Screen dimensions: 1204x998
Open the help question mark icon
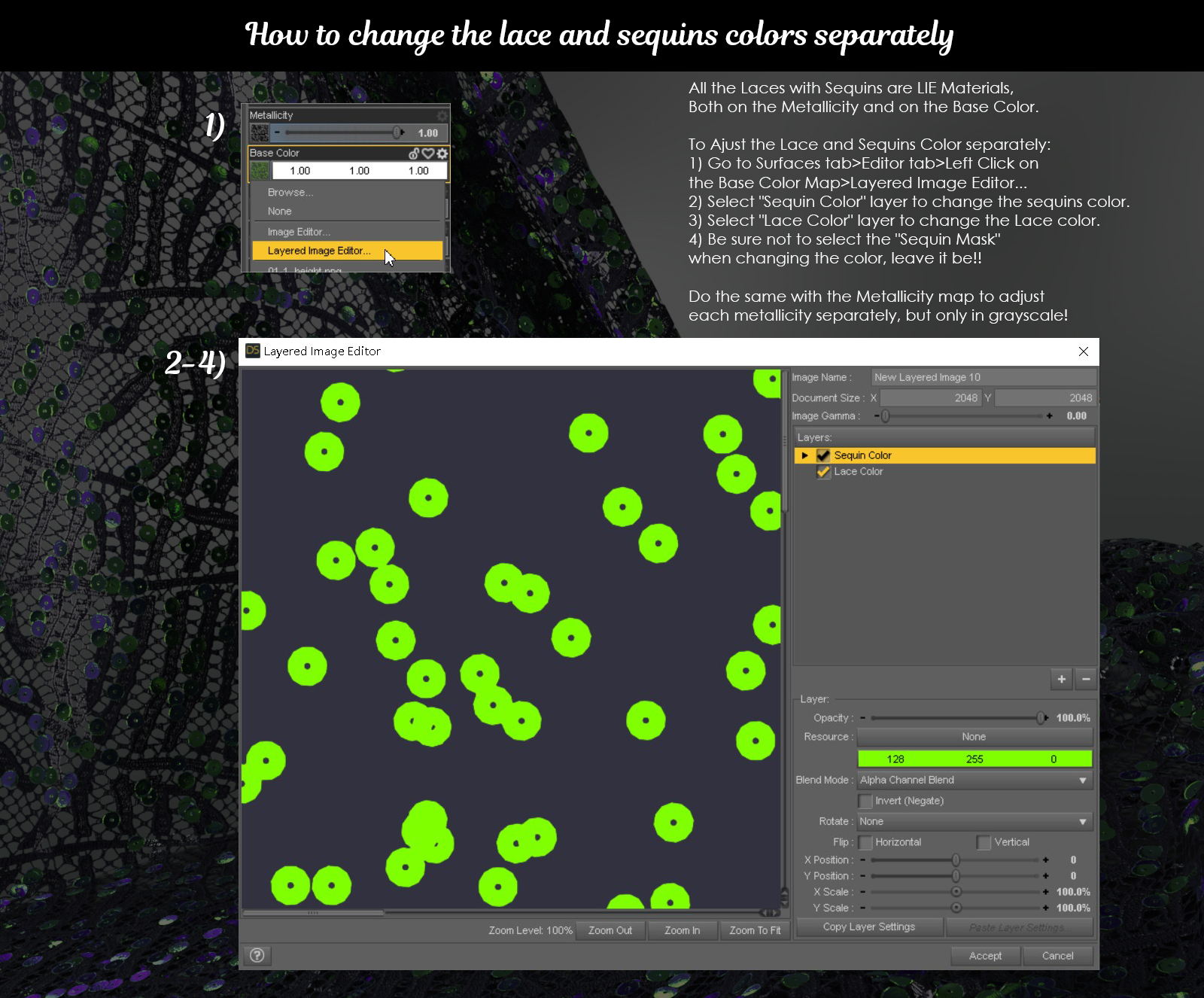tap(257, 955)
